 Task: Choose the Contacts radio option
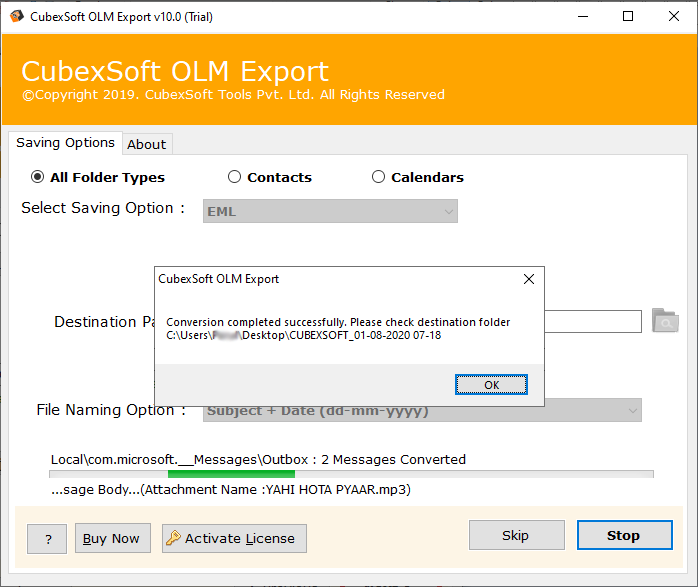pyautogui.click(x=234, y=177)
